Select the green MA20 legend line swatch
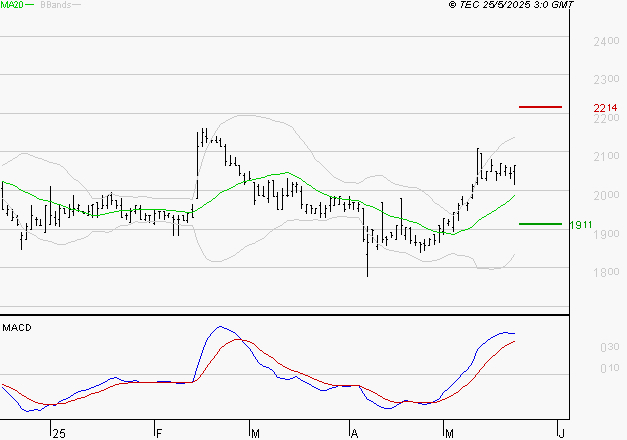Viewport: 627px width, 440px height. tap(29, 5)
